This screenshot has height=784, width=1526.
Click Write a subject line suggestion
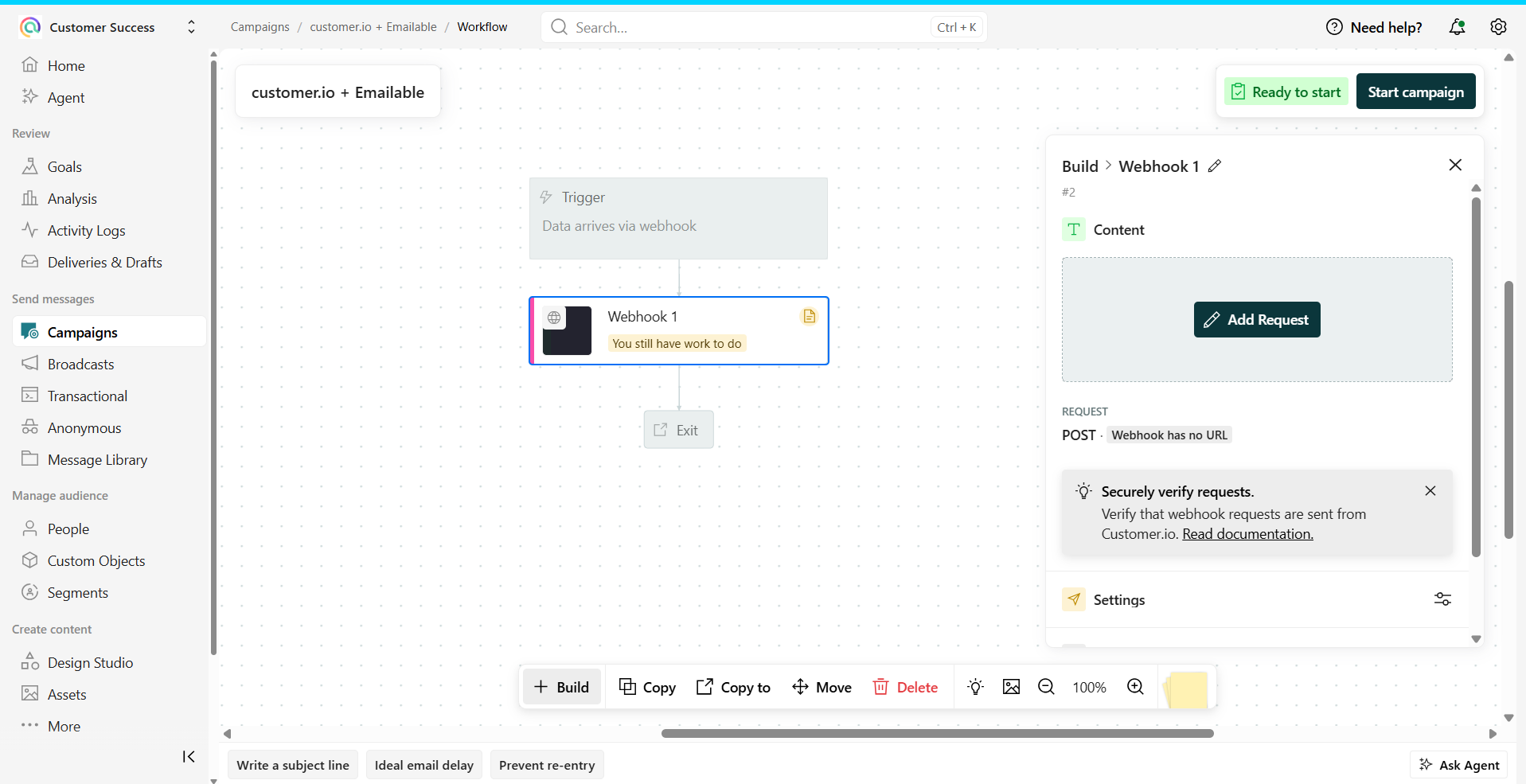293,765
